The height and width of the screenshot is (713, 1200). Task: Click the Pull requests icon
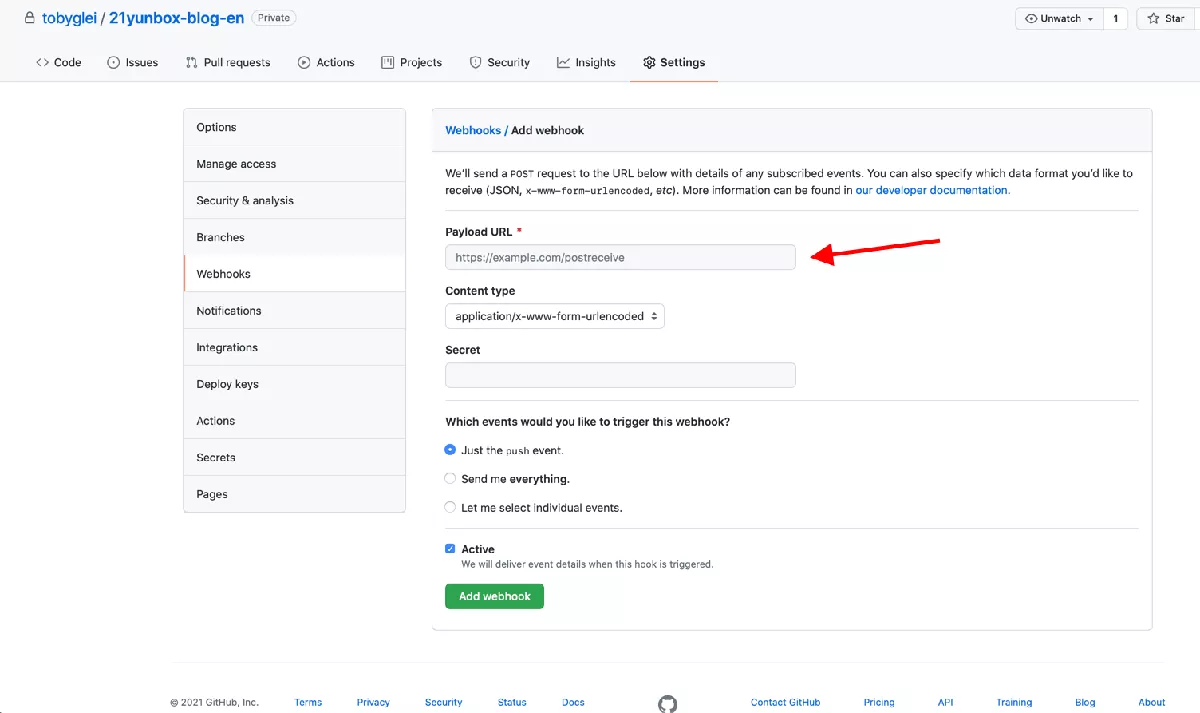pyautogui.click(x=191, y=62)
